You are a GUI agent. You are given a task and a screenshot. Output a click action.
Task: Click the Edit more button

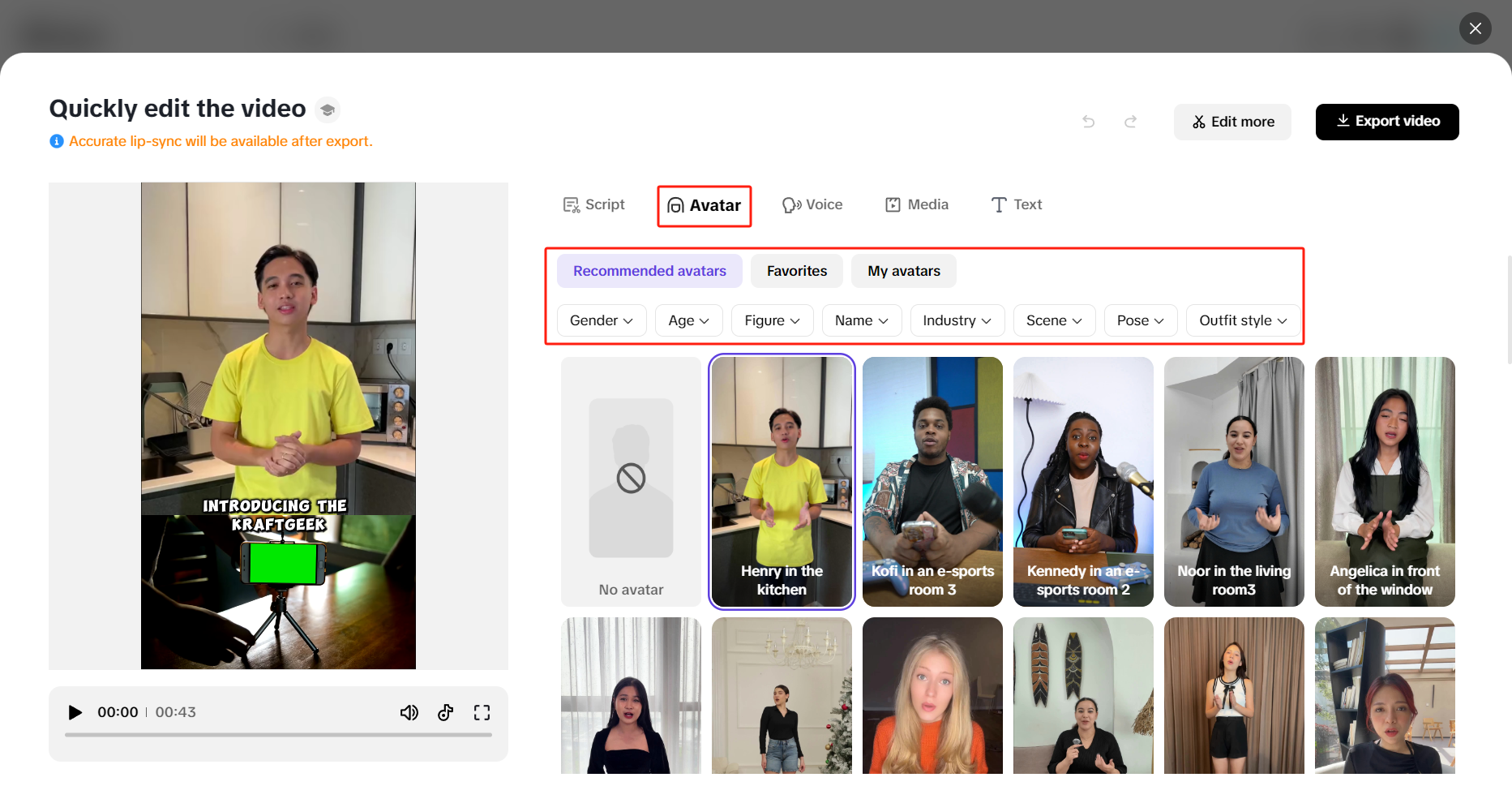[1232, 122]
